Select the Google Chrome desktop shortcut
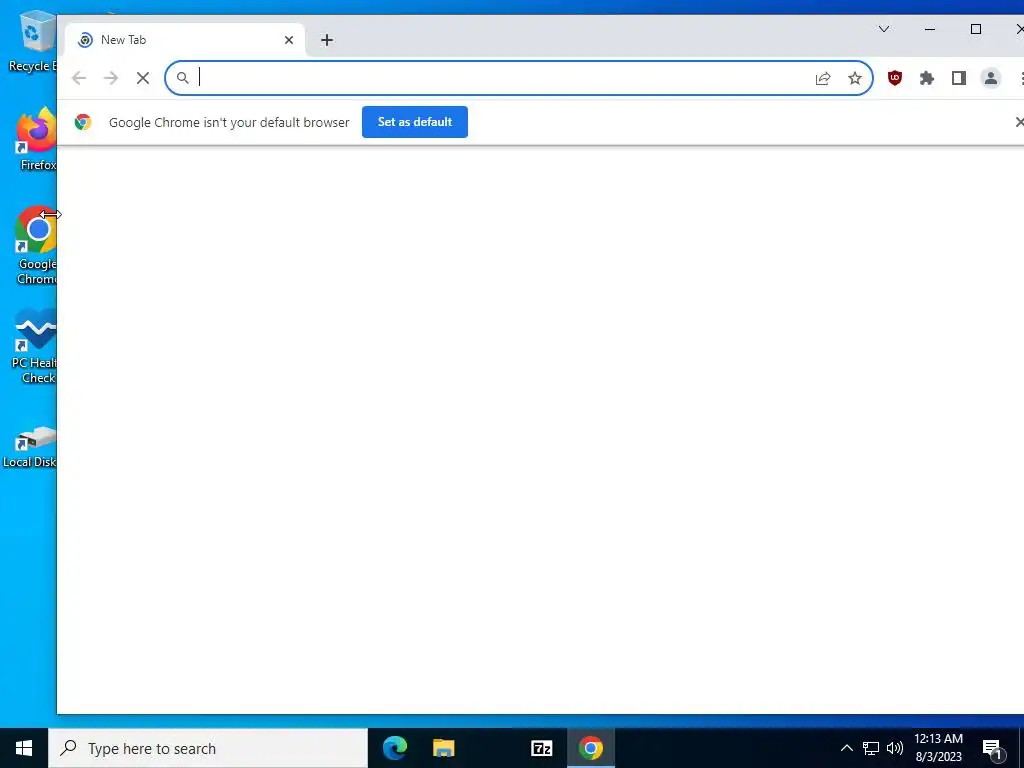The height and width of the screenshot is (768, 1024). tap(36, 245)
